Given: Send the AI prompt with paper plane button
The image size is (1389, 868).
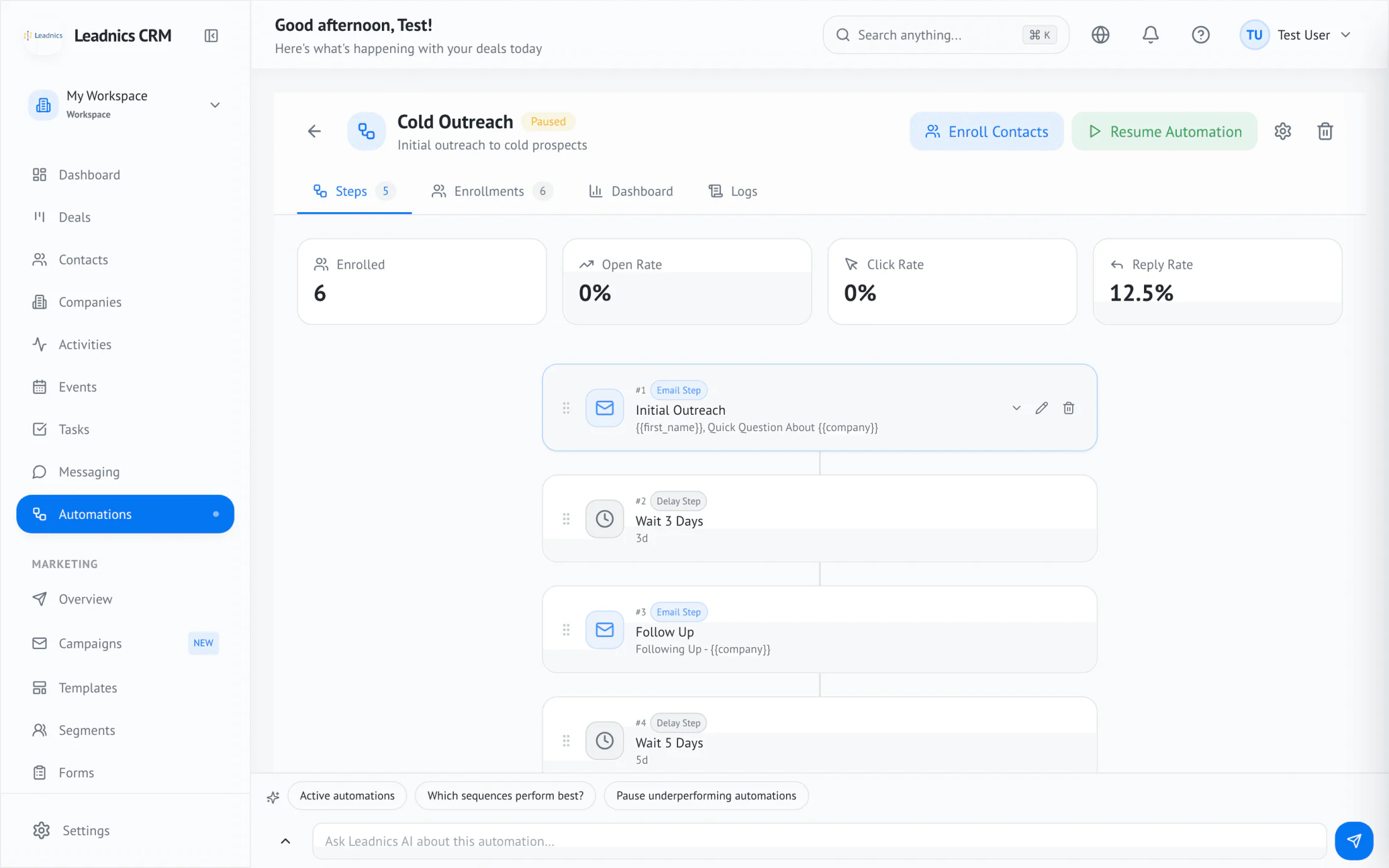Looking at the screenshot, I should [x=1354, y=840].
